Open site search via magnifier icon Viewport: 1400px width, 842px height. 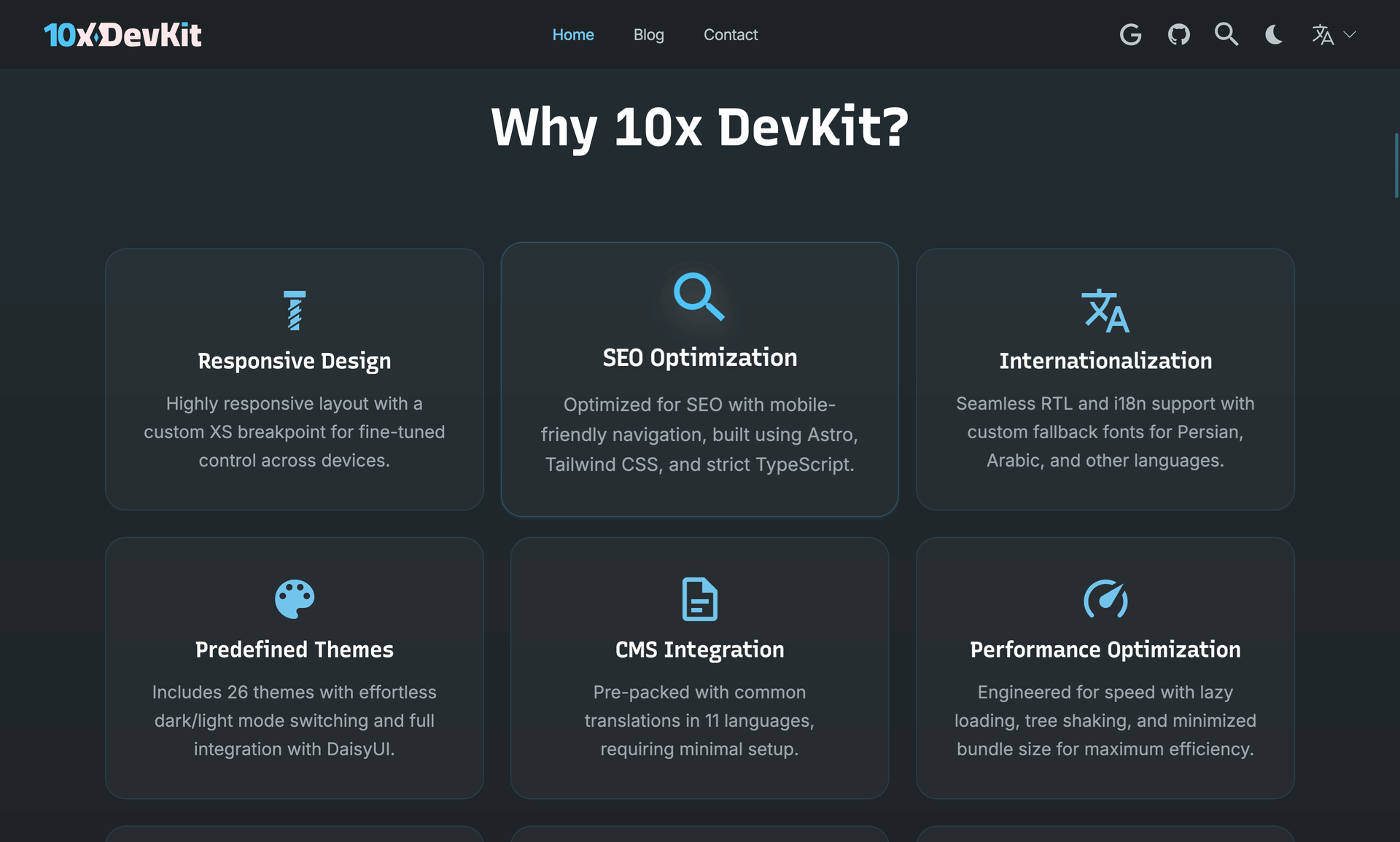(x=1226, y=34)
